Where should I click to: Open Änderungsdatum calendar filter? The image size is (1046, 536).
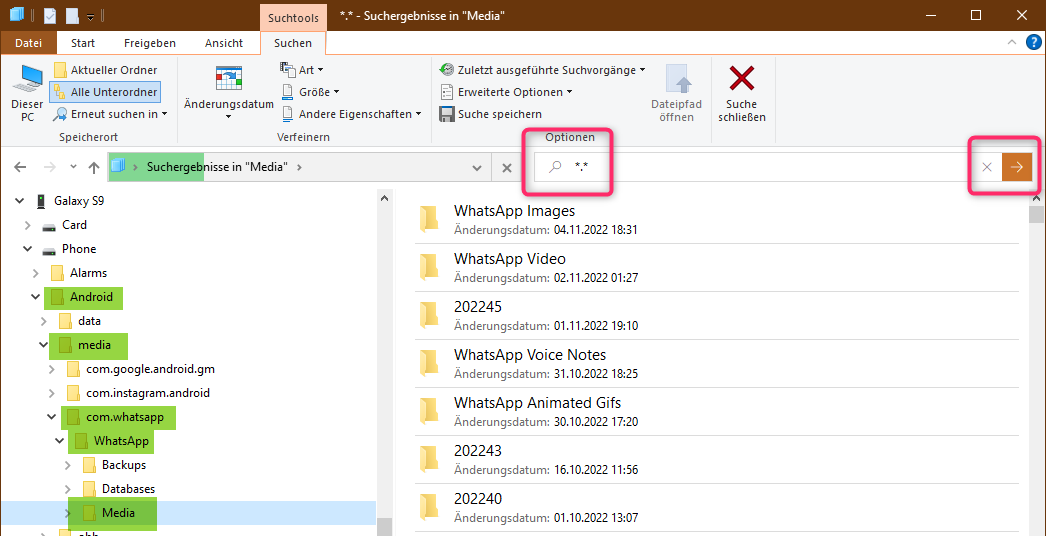coord(229,91)
